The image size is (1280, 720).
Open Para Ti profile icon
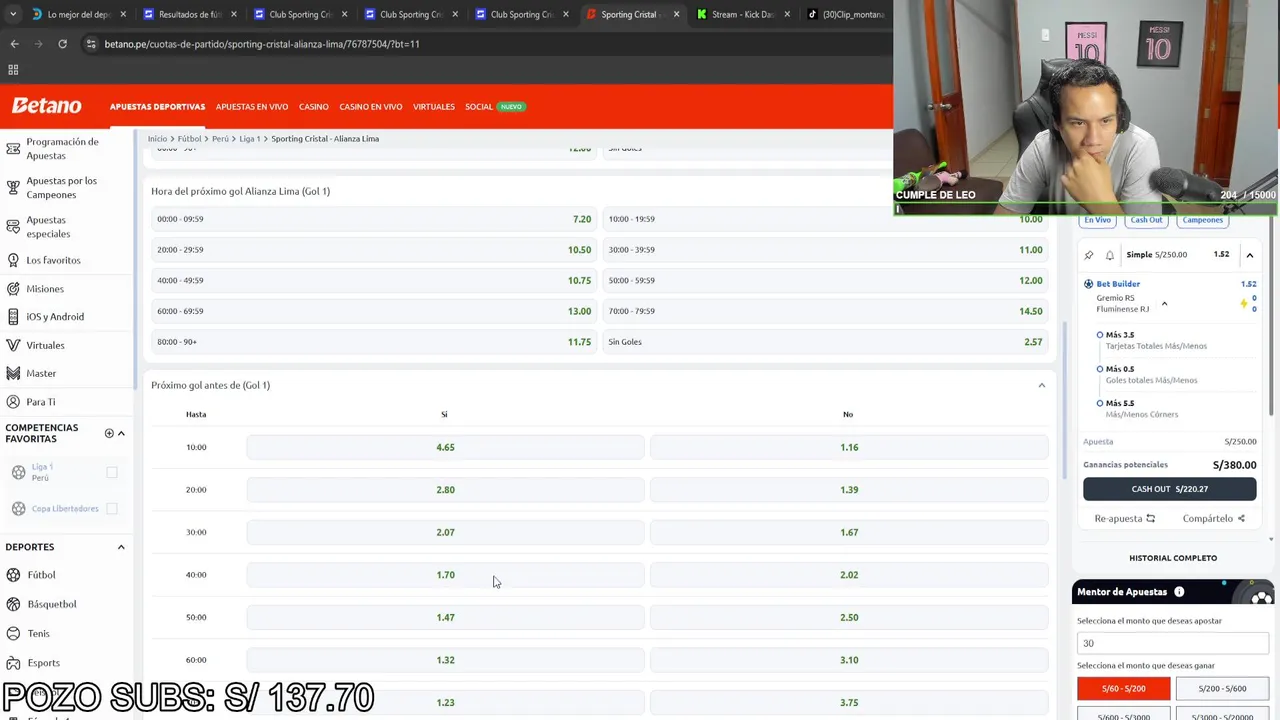[13, 401]
